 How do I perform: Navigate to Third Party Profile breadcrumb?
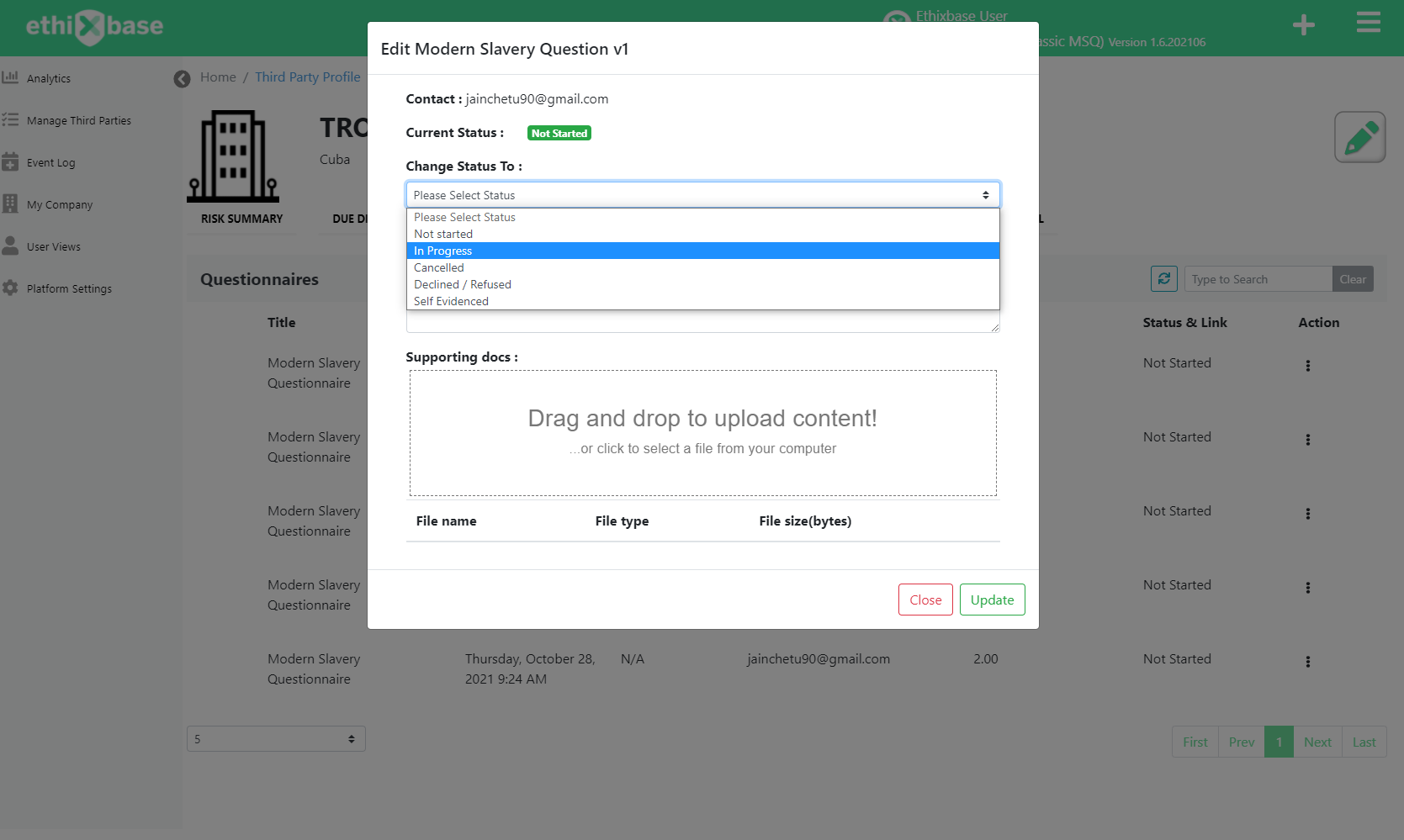point(307,77)
